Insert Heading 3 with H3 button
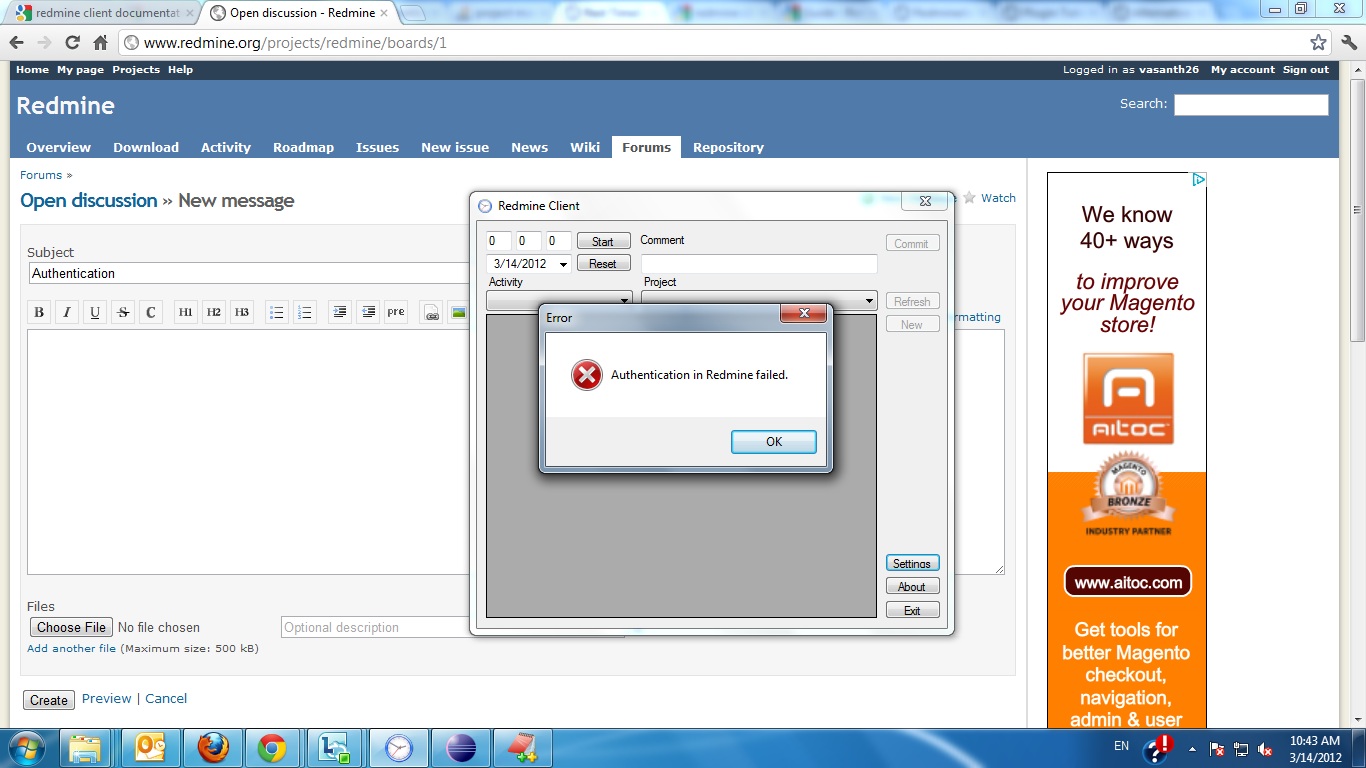 [x=242, y=312]
